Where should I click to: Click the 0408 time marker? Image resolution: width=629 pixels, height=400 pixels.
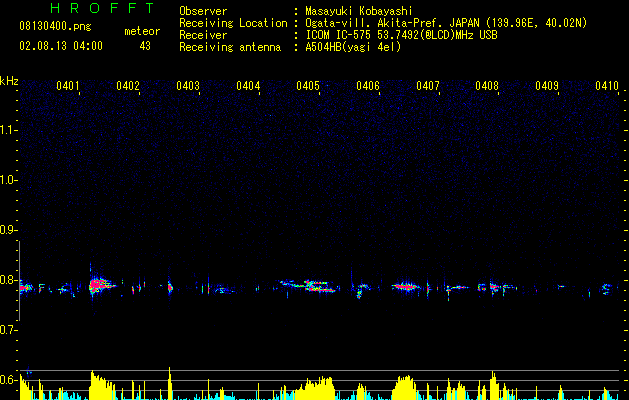point(487,86)
